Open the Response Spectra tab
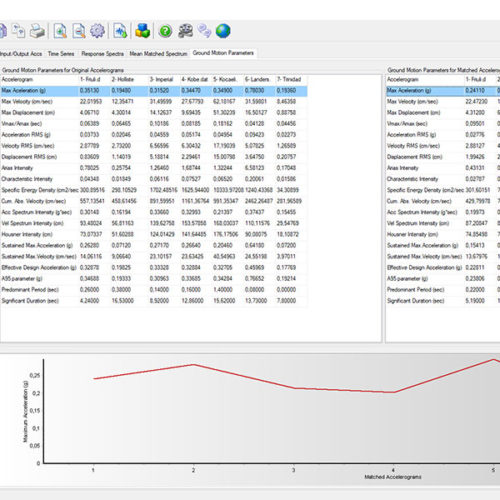The height and width of the screenshot is (500, 500). [x=102, y=54]
